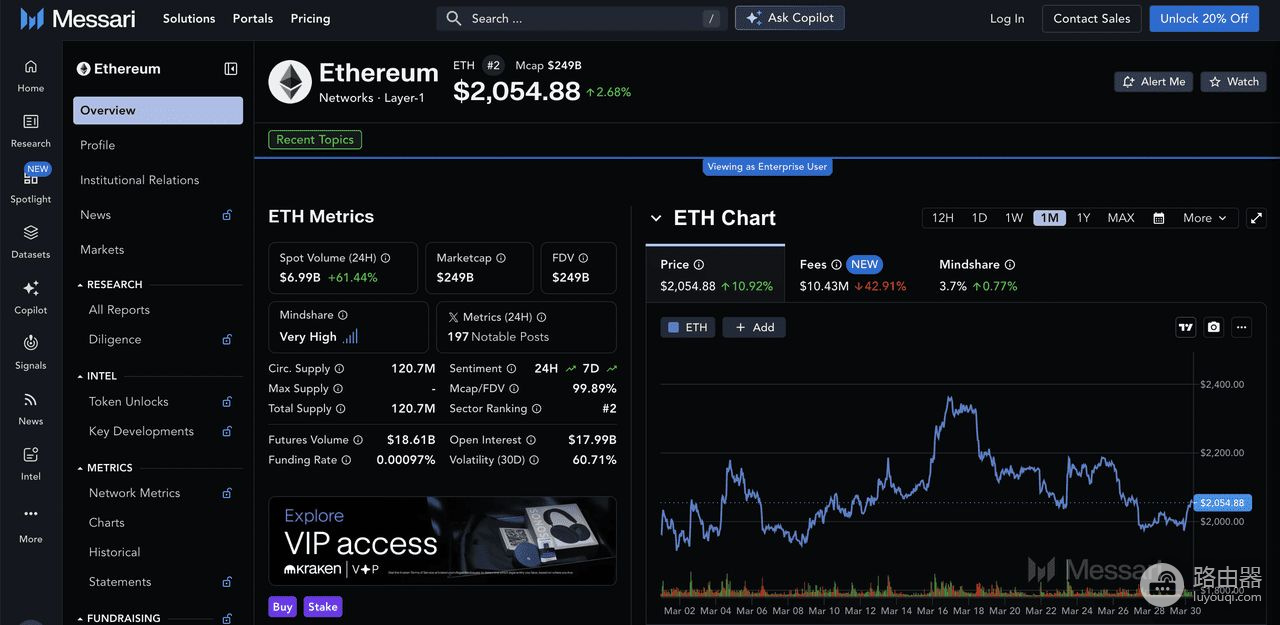The image size is (1280, 625).
Task: Collapse the RESEARCH sidebar section
Action: click(x=80, y=285)
